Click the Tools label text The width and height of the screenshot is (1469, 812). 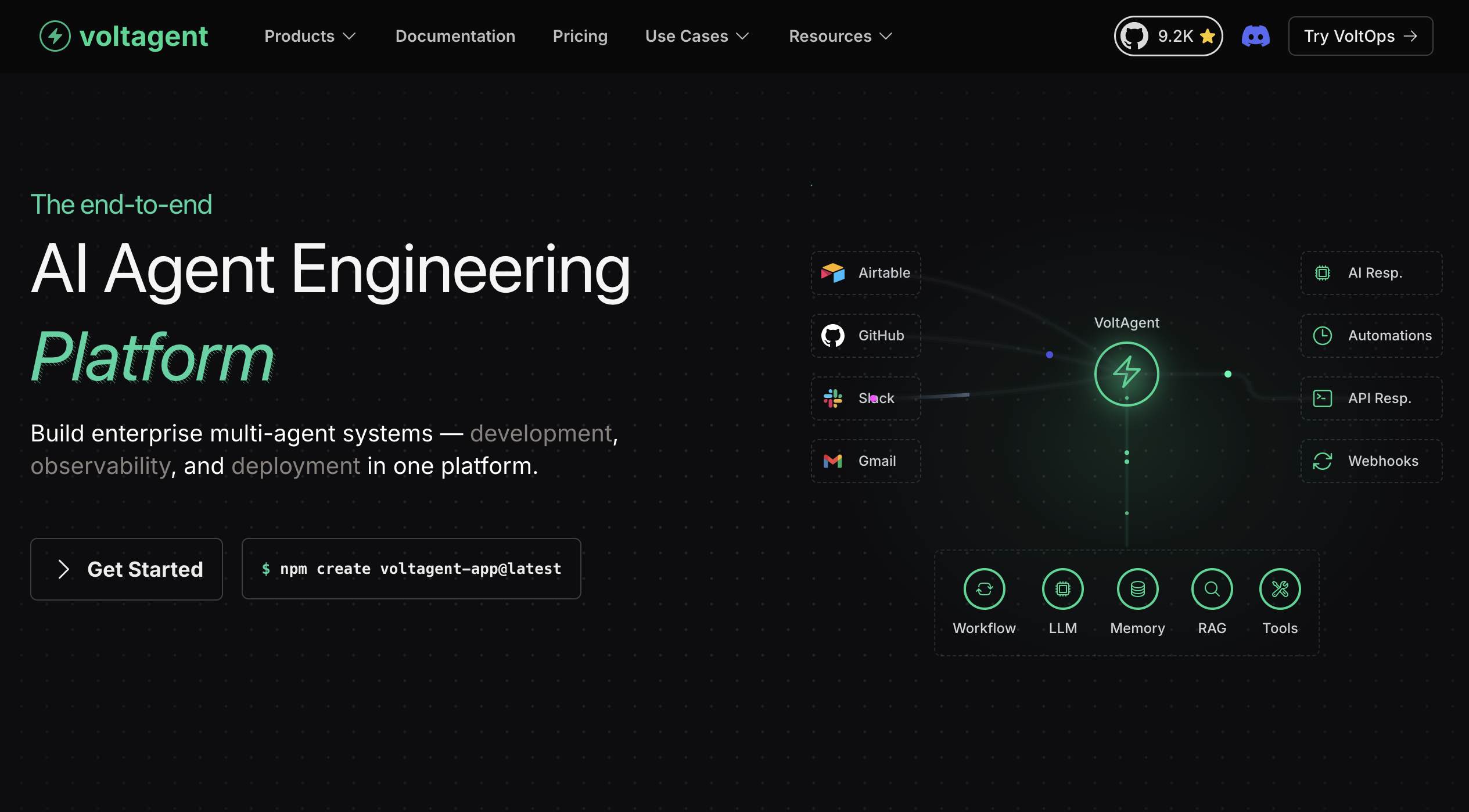point(1280,628)
